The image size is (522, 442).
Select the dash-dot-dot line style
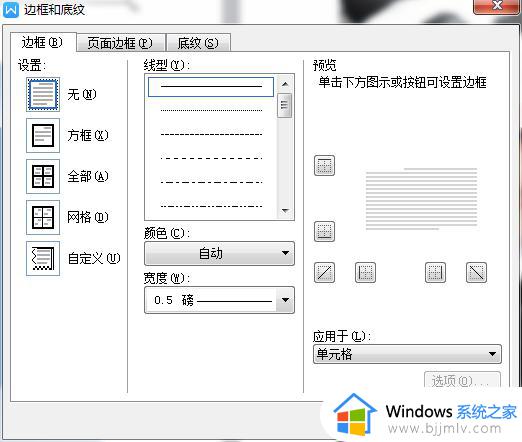point(211,206)
